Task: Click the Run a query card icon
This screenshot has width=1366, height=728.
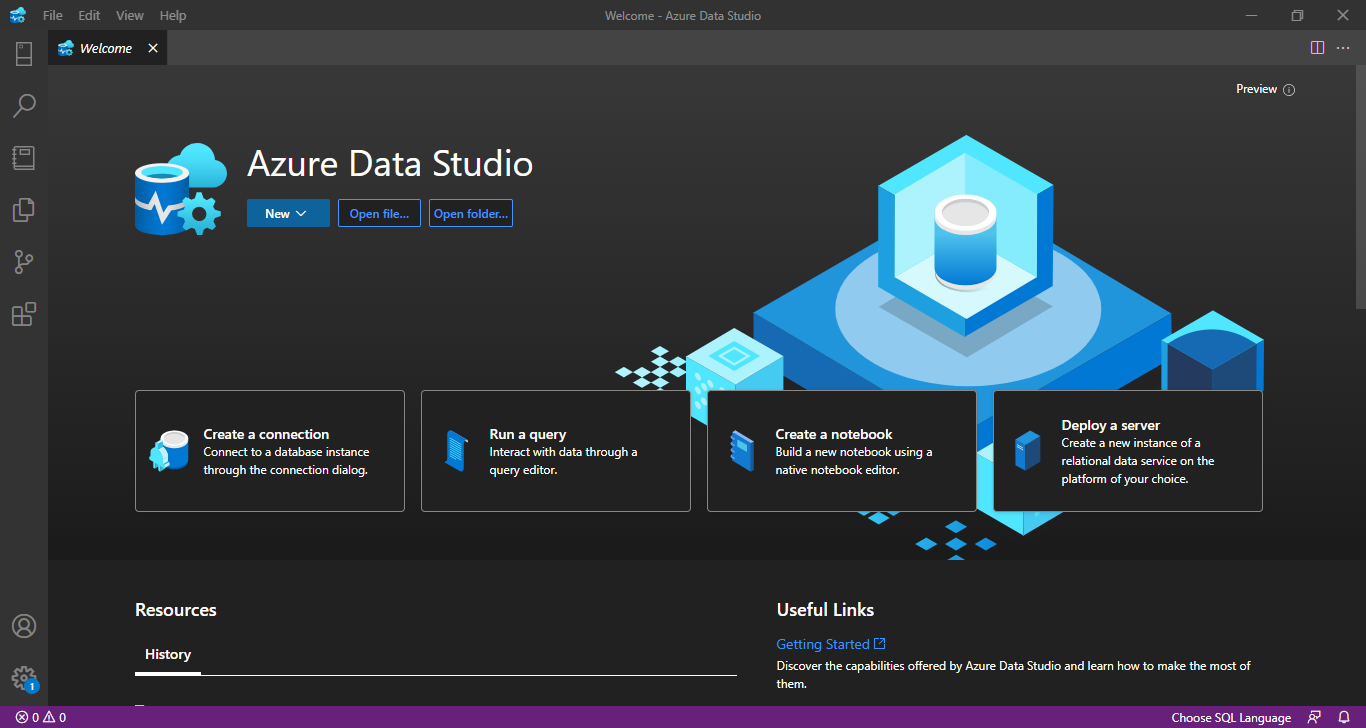Action: [x=456, y=451]
